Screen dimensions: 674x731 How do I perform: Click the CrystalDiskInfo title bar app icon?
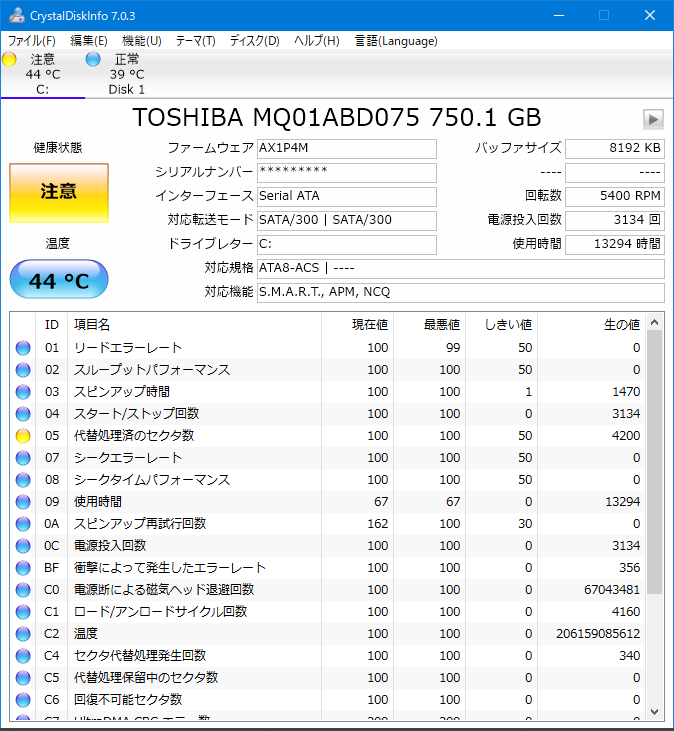[x=17, y=15]
